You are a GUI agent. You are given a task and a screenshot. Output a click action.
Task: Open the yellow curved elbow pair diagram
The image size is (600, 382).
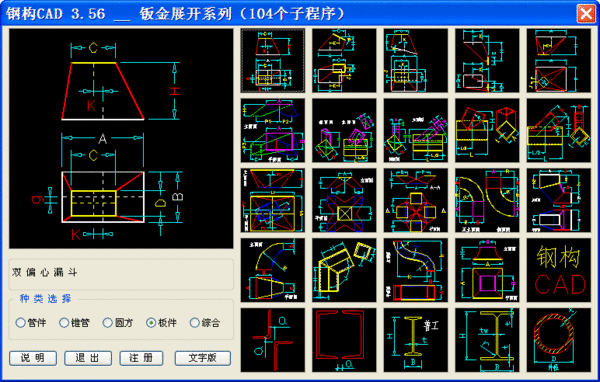(x=487, y=201)
